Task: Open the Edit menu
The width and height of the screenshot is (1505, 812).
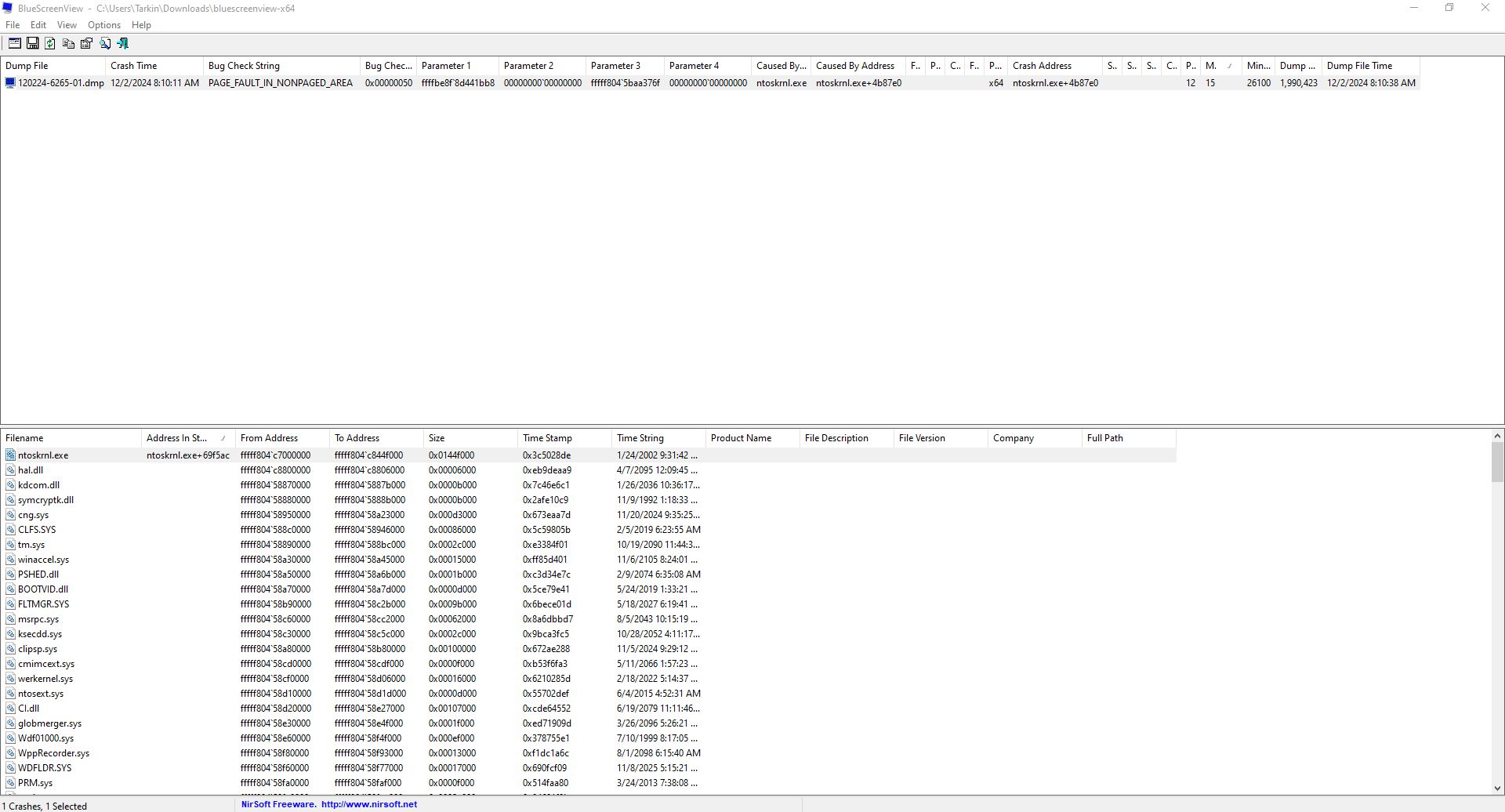Action: pos(38,25)
